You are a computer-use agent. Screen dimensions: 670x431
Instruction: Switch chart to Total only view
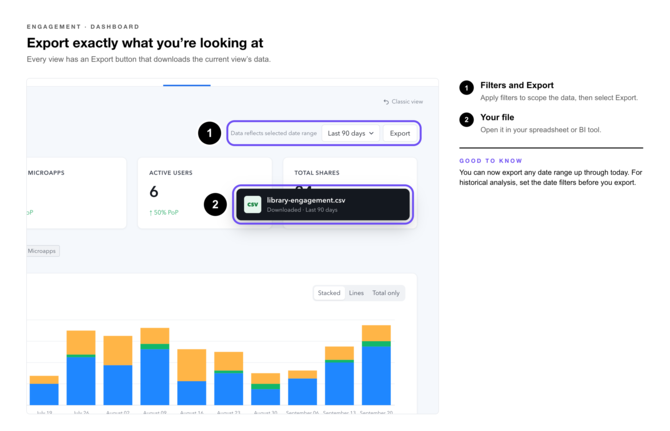(385, 293)
